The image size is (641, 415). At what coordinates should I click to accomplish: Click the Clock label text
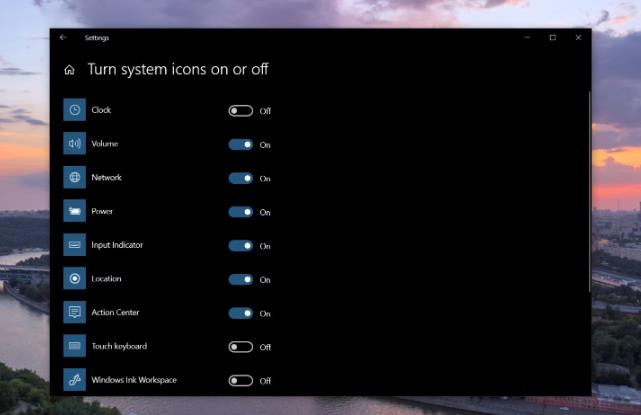[101, 110]
